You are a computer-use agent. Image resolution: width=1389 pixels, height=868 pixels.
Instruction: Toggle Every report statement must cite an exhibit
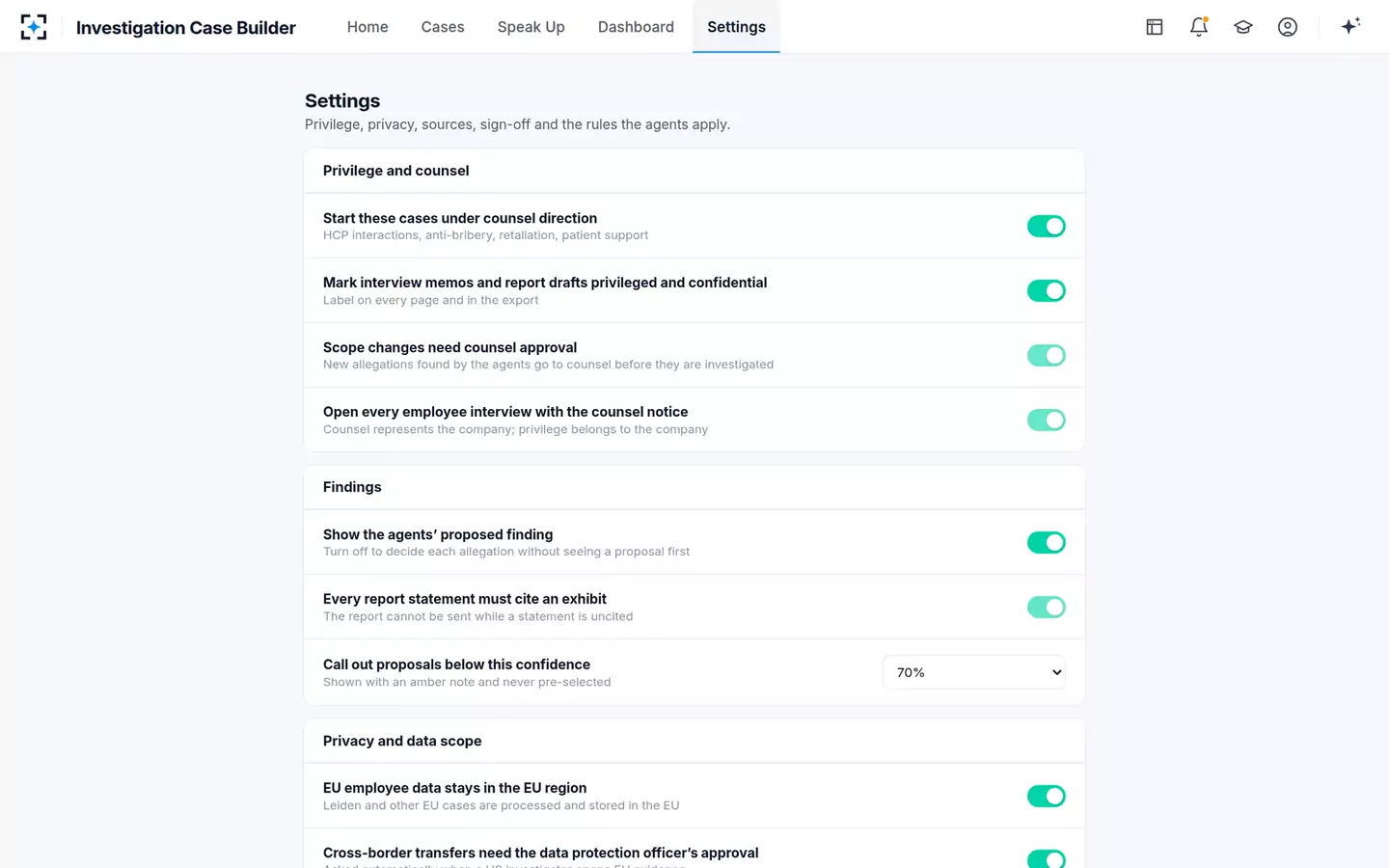coord(1047,607)
